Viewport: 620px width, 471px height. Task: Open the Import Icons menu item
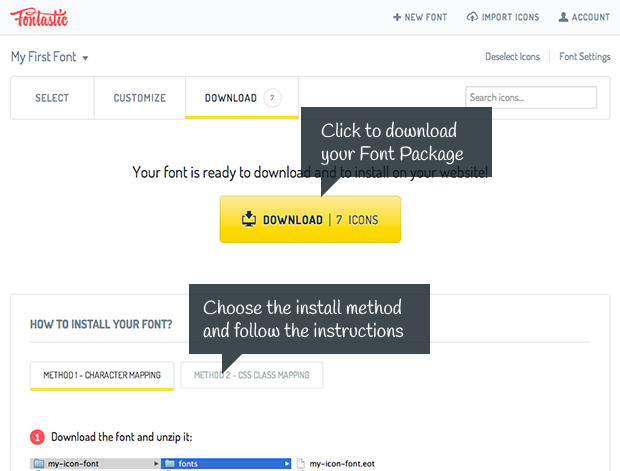pyautogui.click(x=503, y=17)
